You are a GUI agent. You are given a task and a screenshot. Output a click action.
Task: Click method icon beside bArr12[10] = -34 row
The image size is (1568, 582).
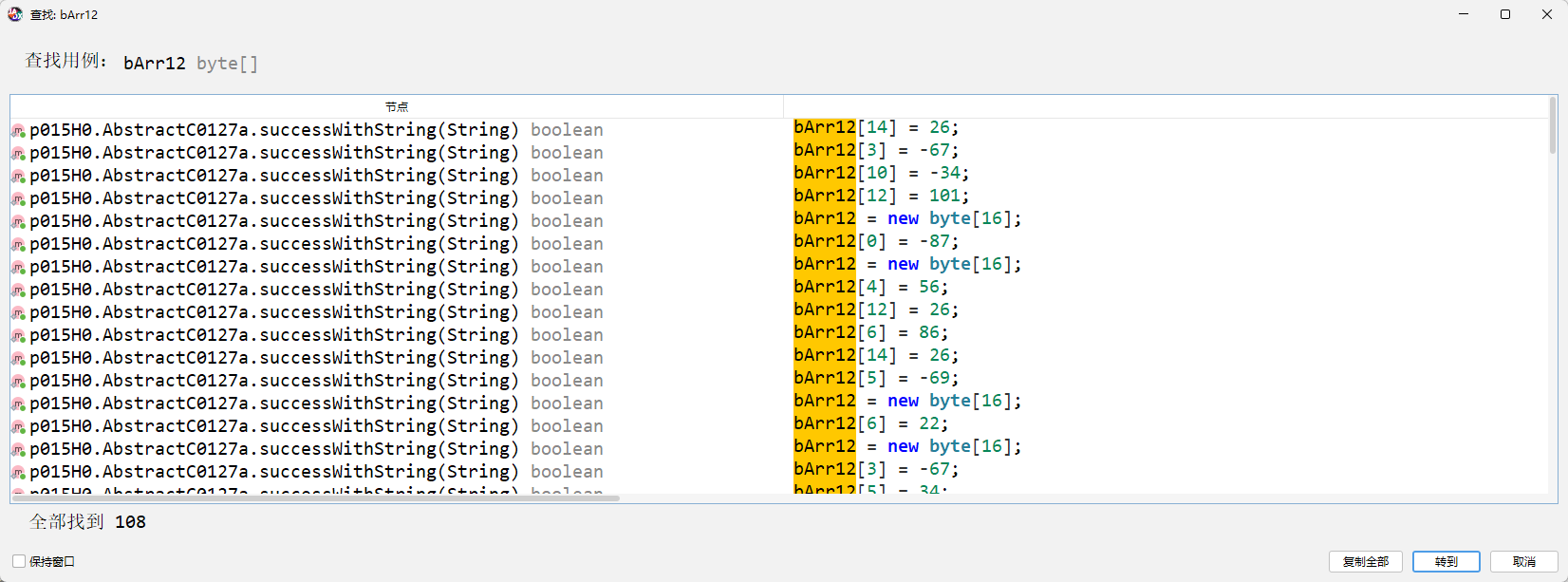(18, 177)
